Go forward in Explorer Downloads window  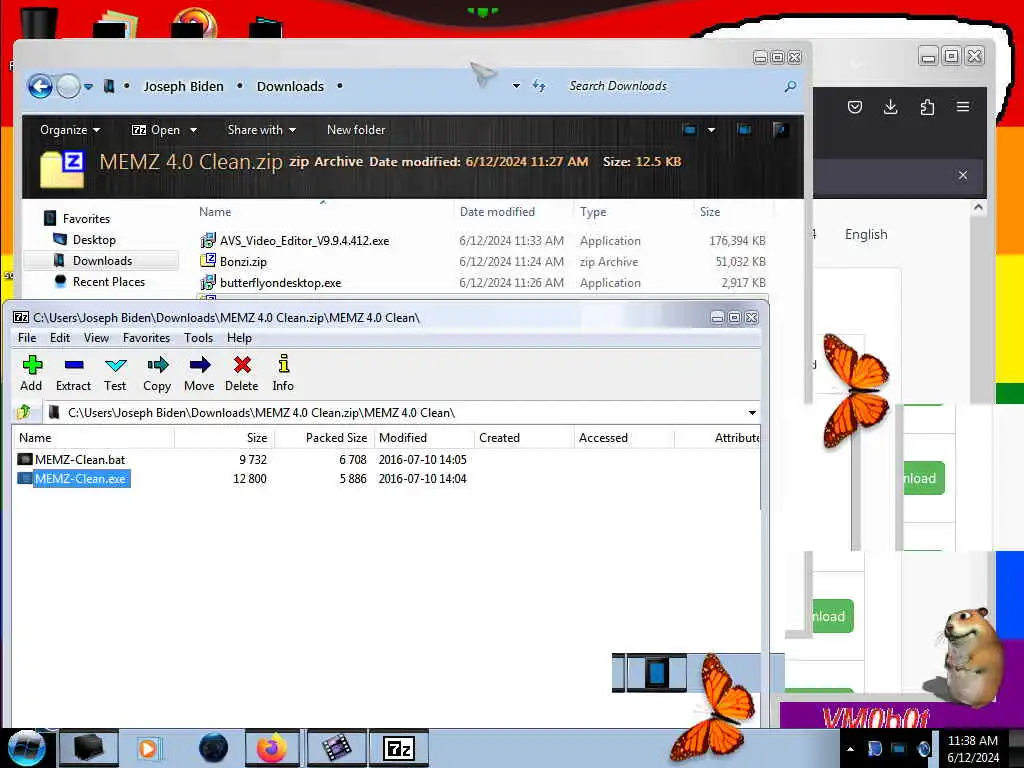click(x=69, y=86)
